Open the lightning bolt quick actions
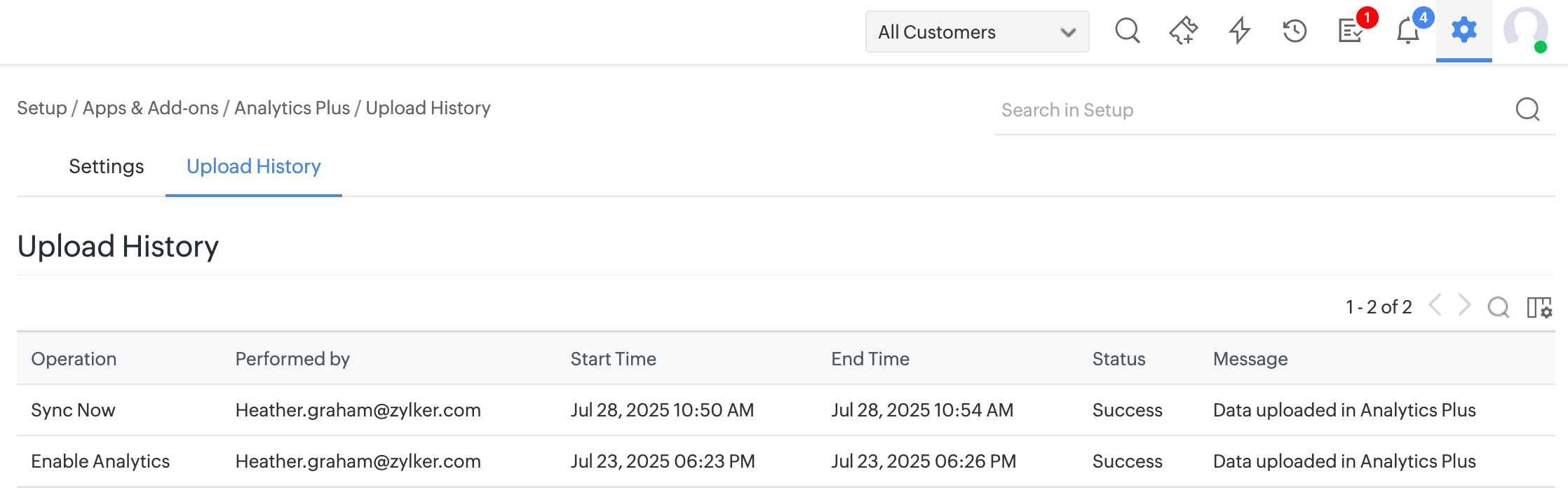Viewport: 1568px width, 488px height. pos(1240,31)
